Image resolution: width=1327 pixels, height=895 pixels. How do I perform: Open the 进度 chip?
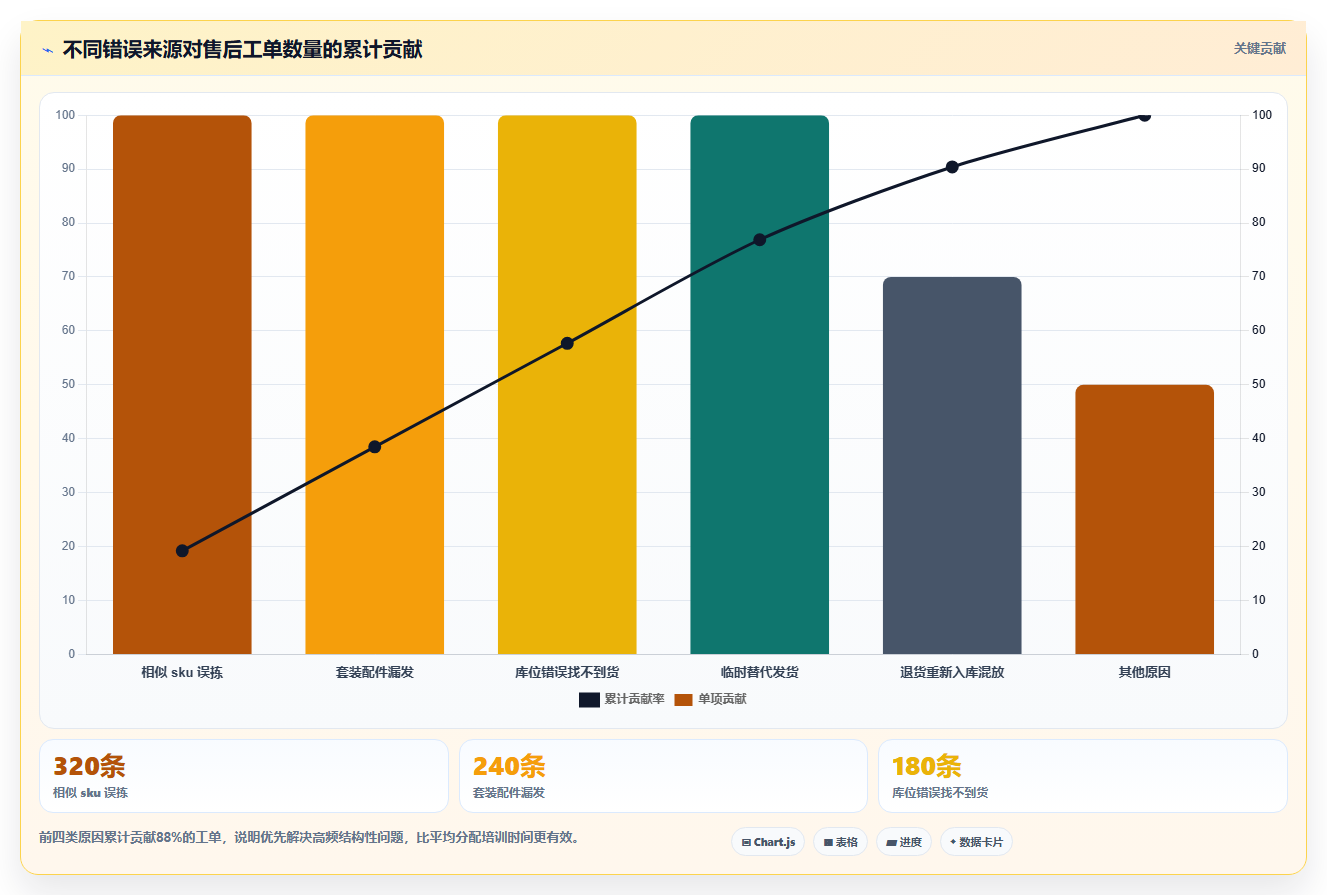[x=904, y=842]
